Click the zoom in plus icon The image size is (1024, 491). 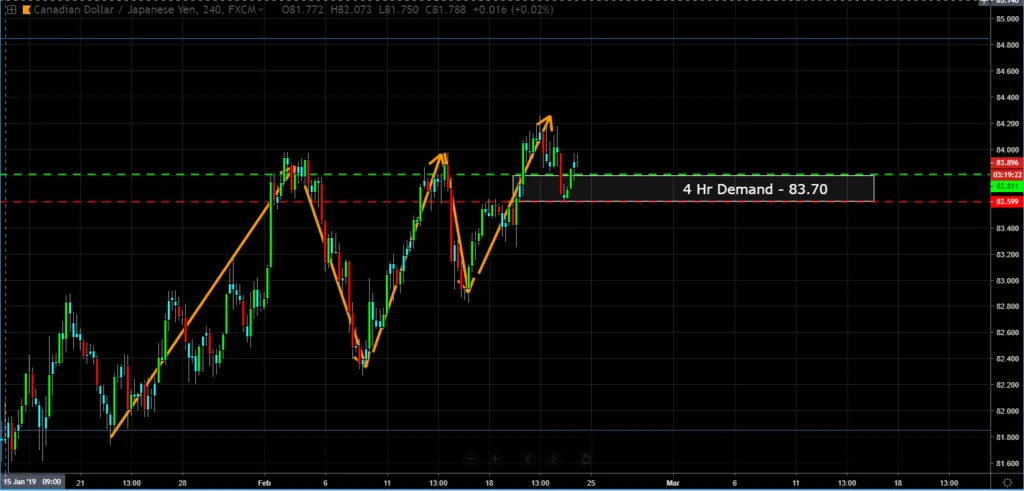494,458
